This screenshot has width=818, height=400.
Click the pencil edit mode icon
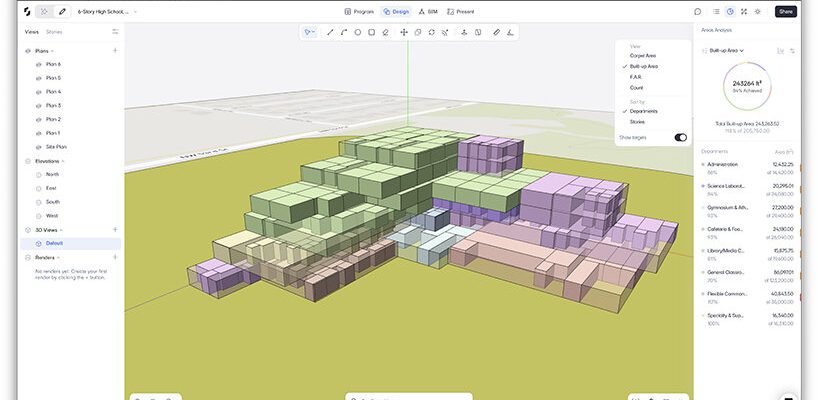coord(62,11)
